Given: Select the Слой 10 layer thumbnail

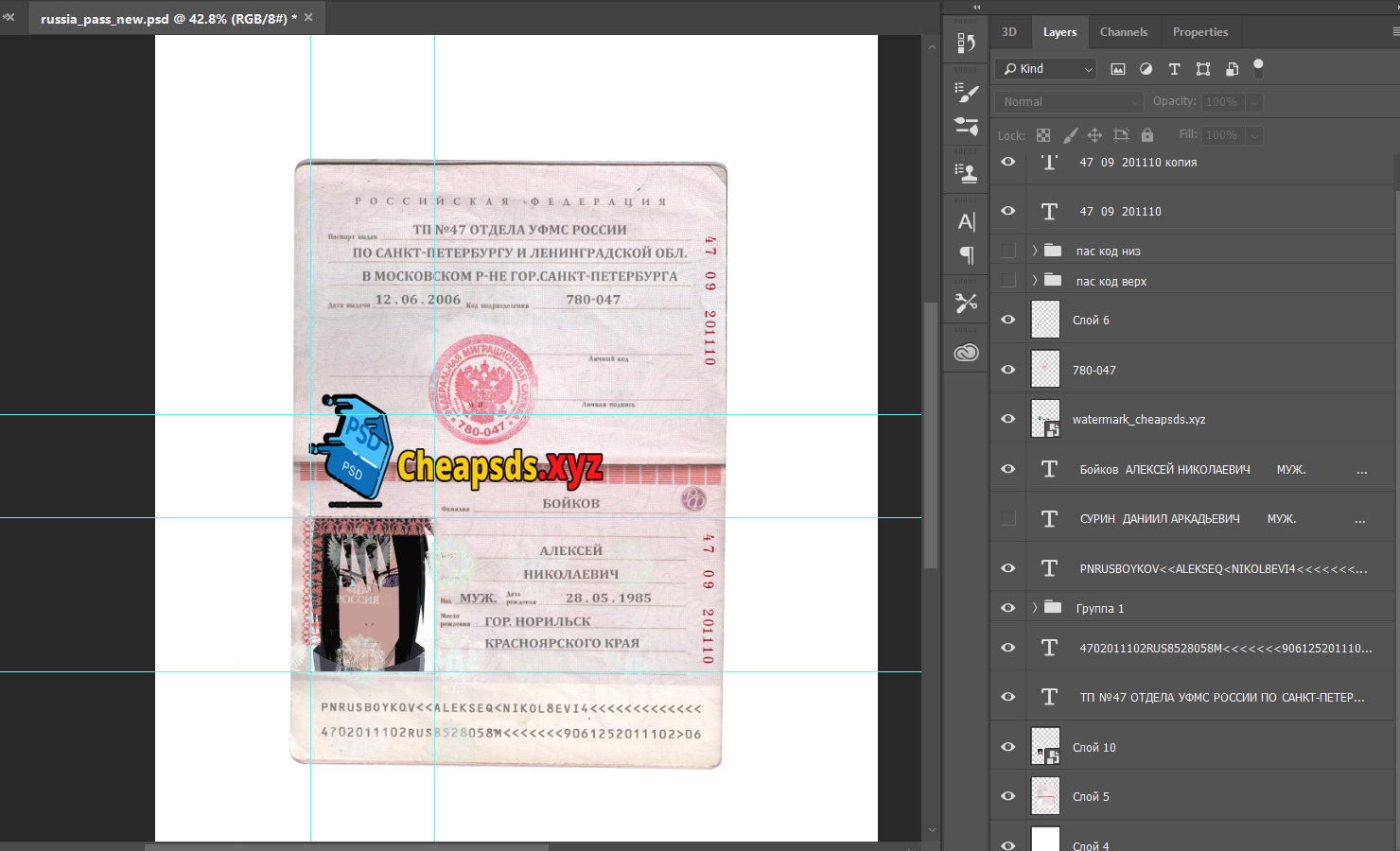Looking at the screenshot, I should (x=1045, y=747).
